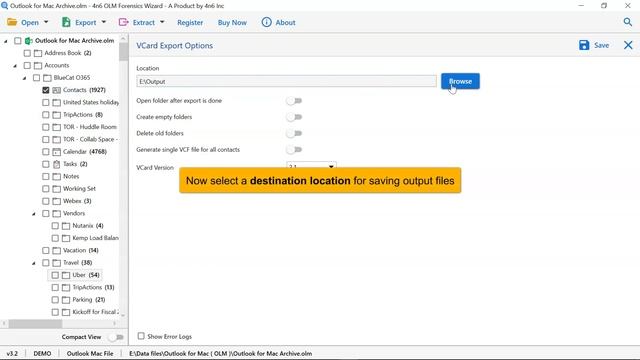Close the VCard Export Options panel
Screen dimensions: 640x360
coord(628,45)
